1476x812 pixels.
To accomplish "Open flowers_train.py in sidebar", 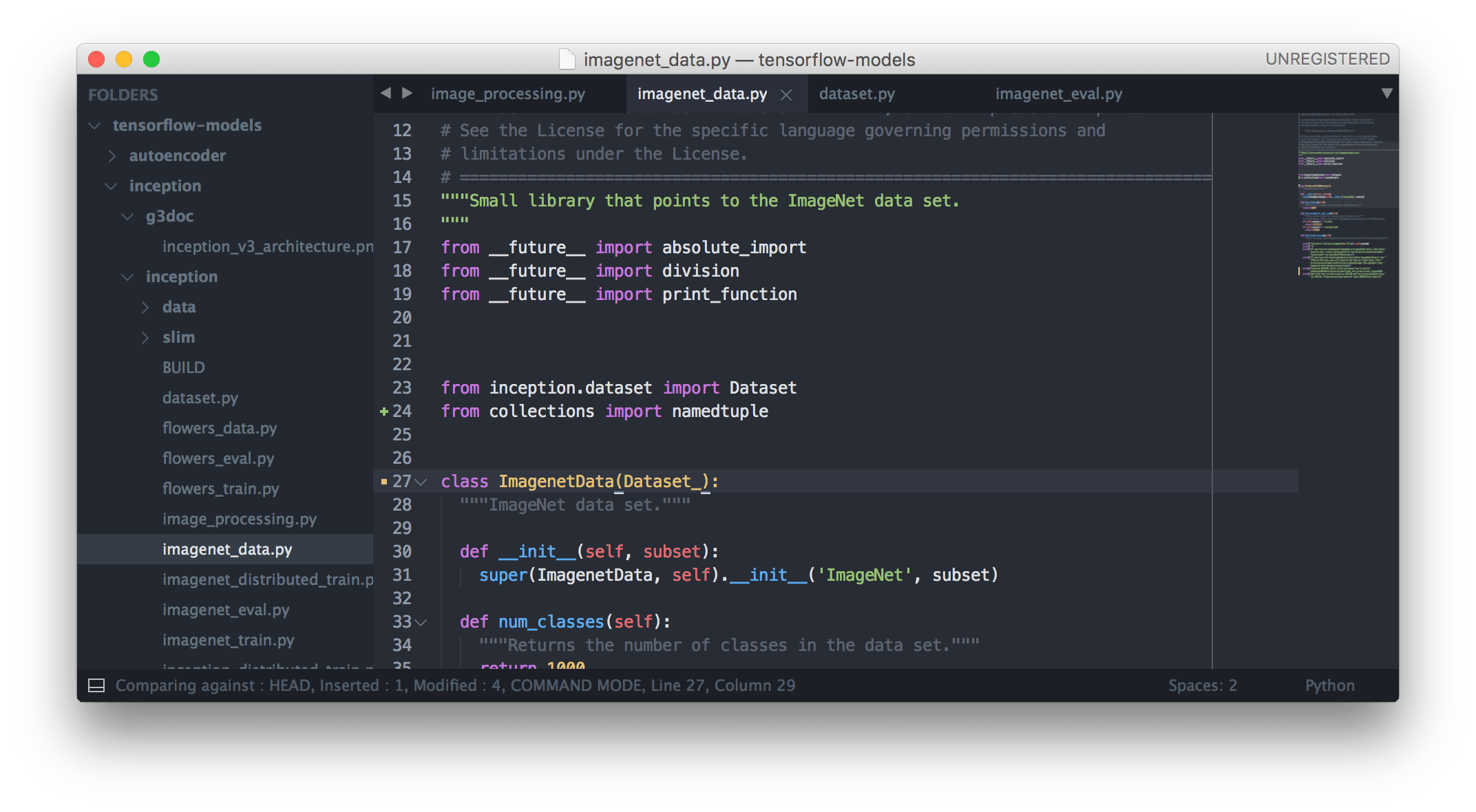I will click(x=221, y=489).
